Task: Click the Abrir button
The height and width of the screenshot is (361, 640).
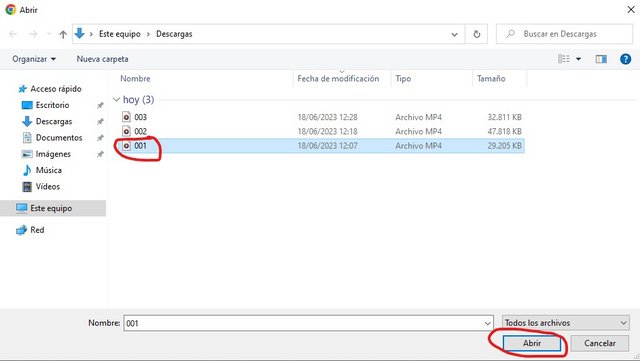Action: point(532,343)
